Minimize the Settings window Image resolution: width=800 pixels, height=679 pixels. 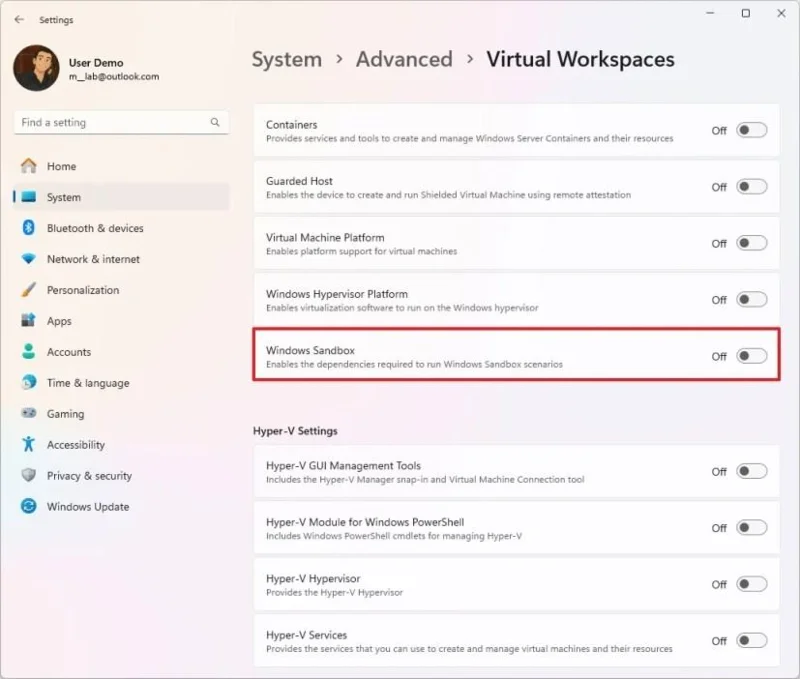coord(710,13)
